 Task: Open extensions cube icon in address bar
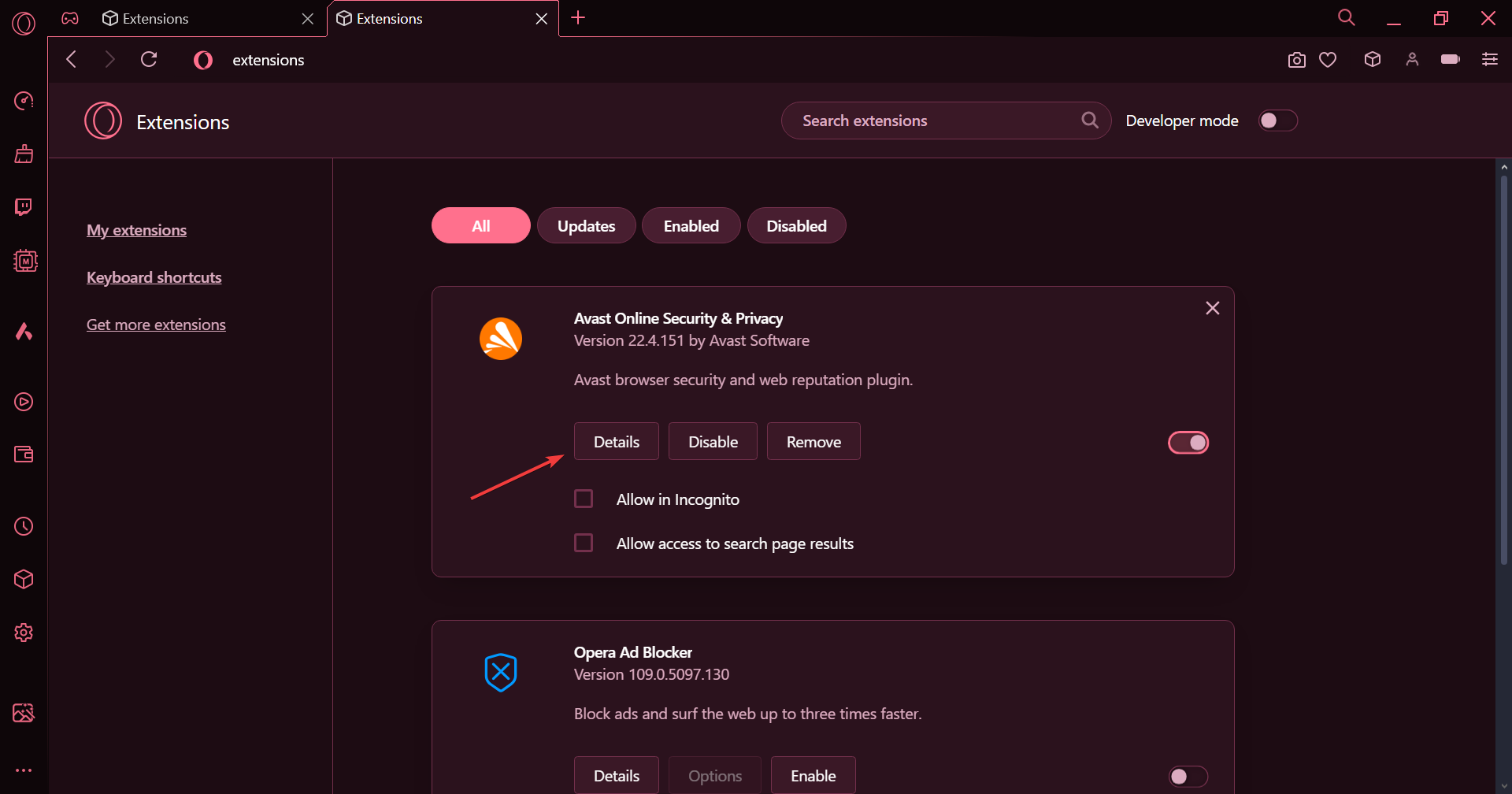point(1373,59)
